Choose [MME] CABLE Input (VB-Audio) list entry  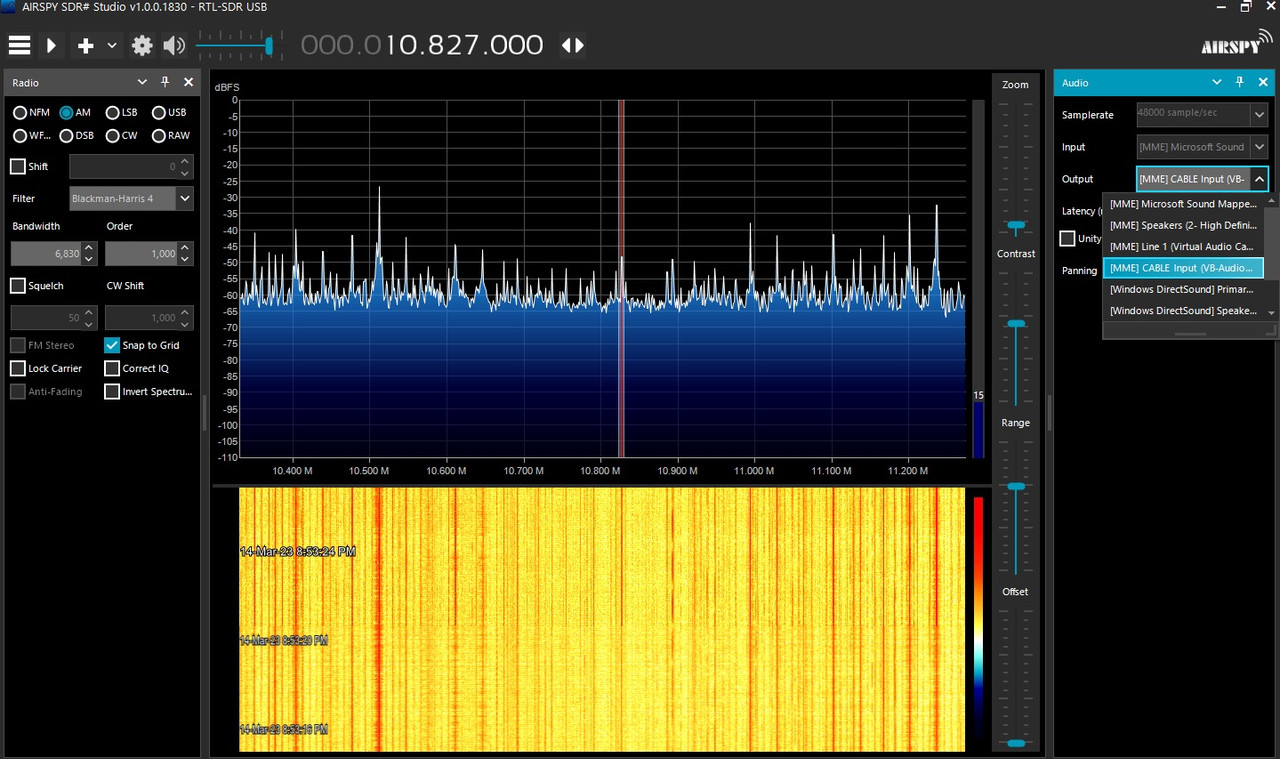1183,268
